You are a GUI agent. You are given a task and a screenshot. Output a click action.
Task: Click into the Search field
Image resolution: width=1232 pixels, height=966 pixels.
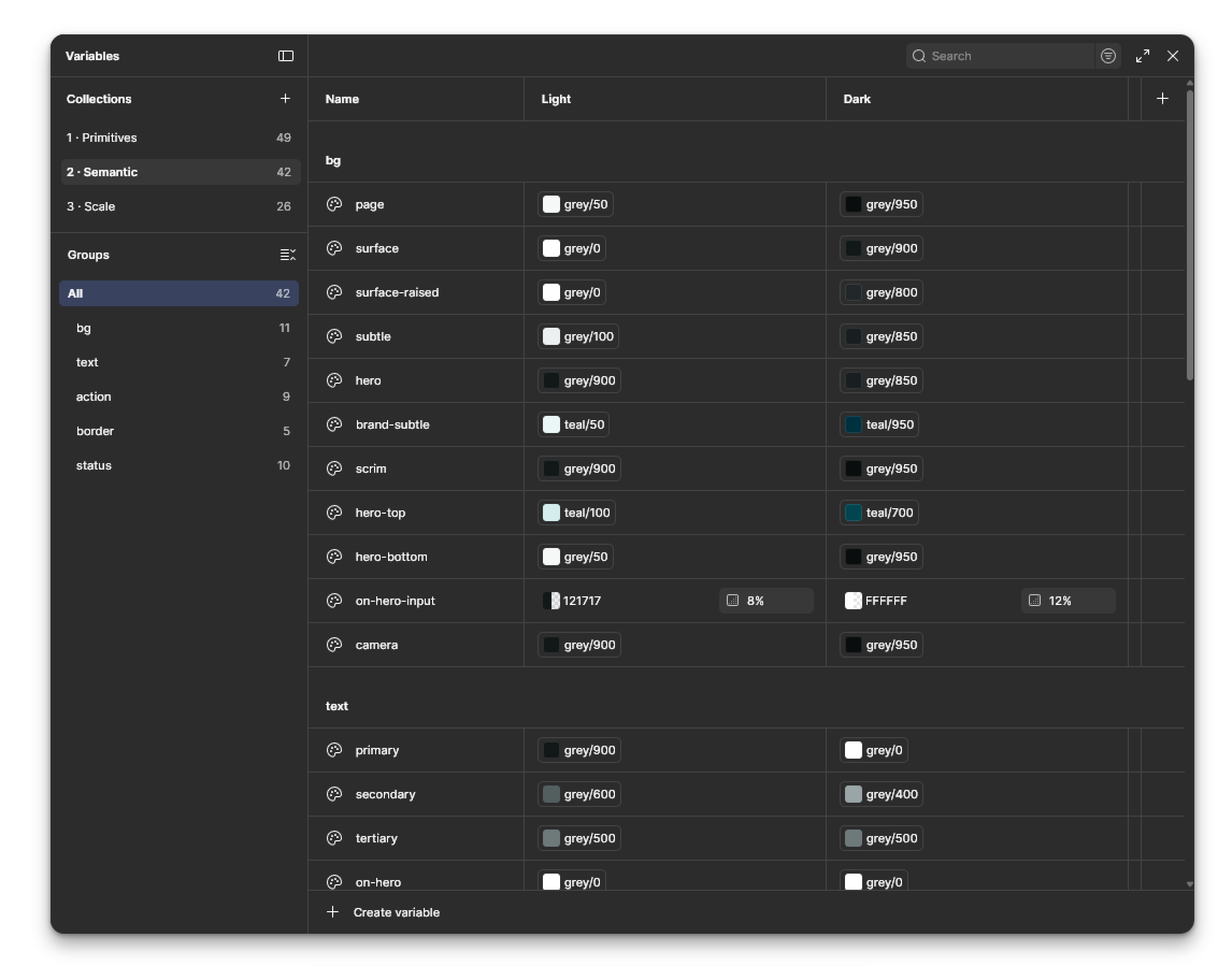pos(1000,56)
